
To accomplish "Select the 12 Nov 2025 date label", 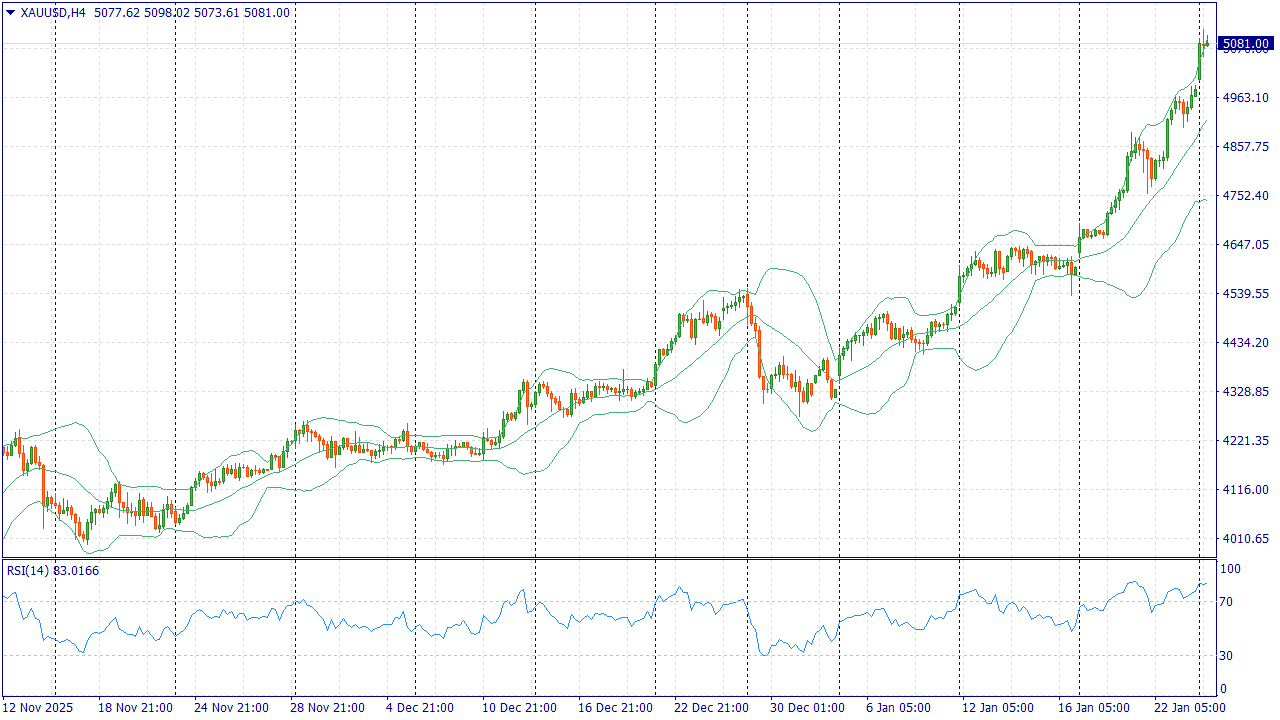I will pyautogui.click(x=40, y=708).
